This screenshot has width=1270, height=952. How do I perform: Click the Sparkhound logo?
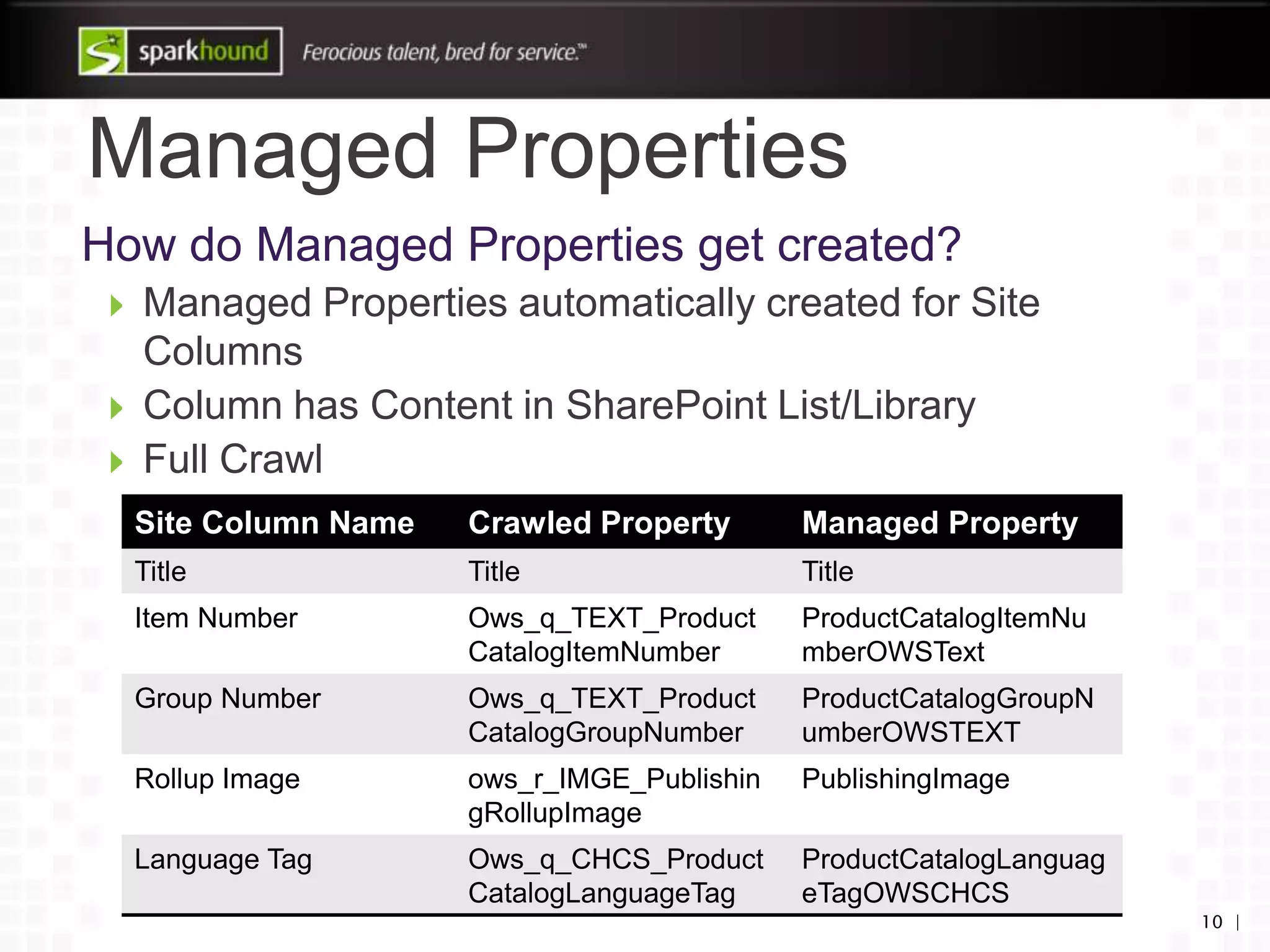pyautogui.click(x=180, y=51)
